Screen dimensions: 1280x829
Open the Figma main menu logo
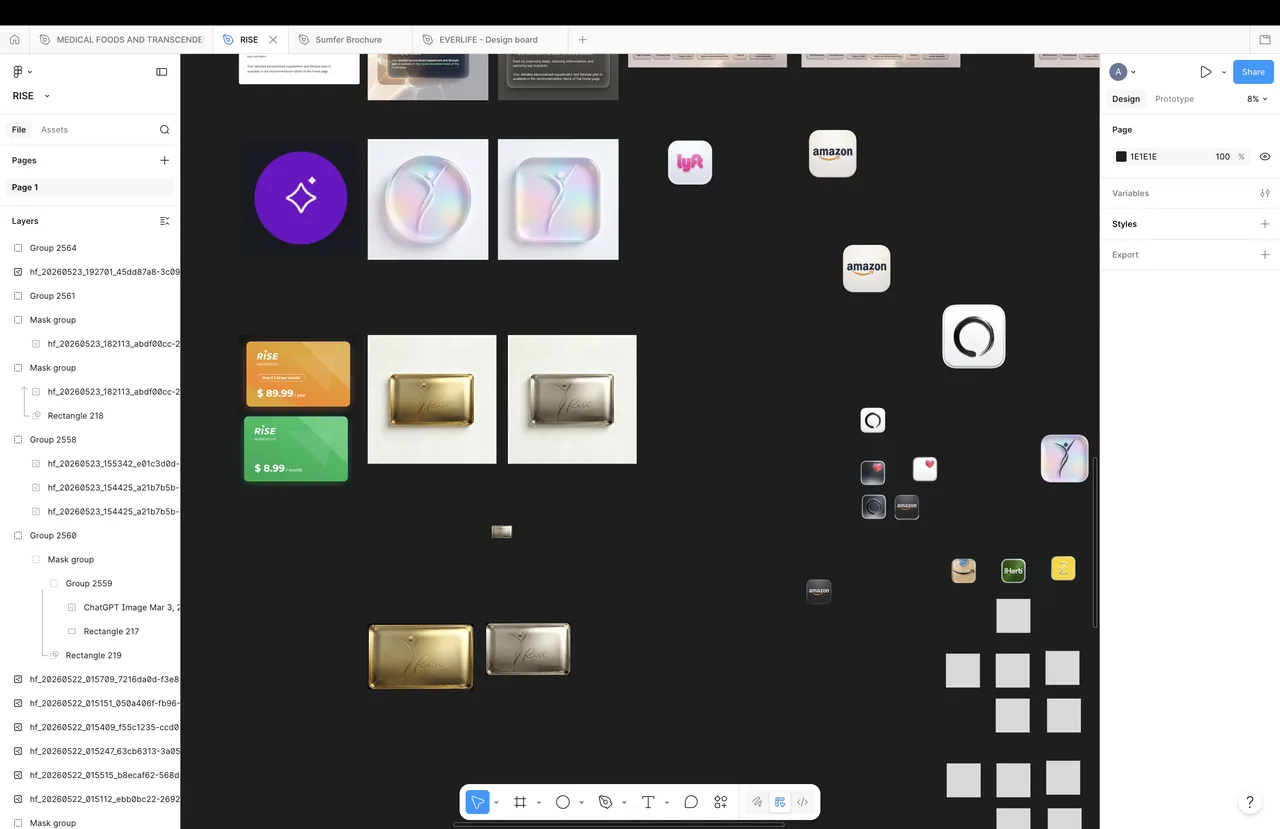pyautogui.click(x=17, y=72)
